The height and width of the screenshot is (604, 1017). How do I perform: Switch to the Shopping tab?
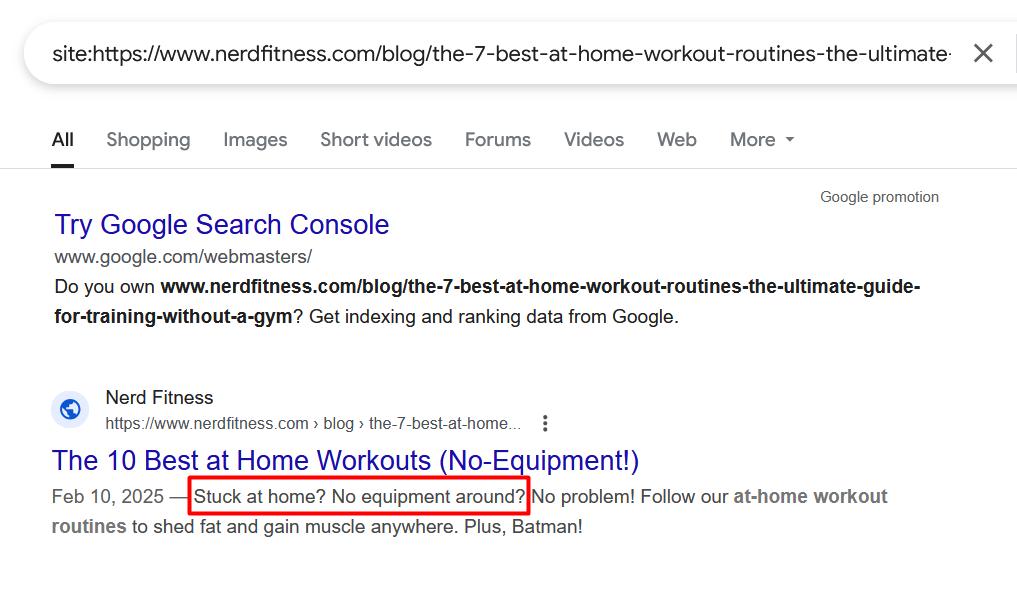pyautogui.click(x=148, y=140)
